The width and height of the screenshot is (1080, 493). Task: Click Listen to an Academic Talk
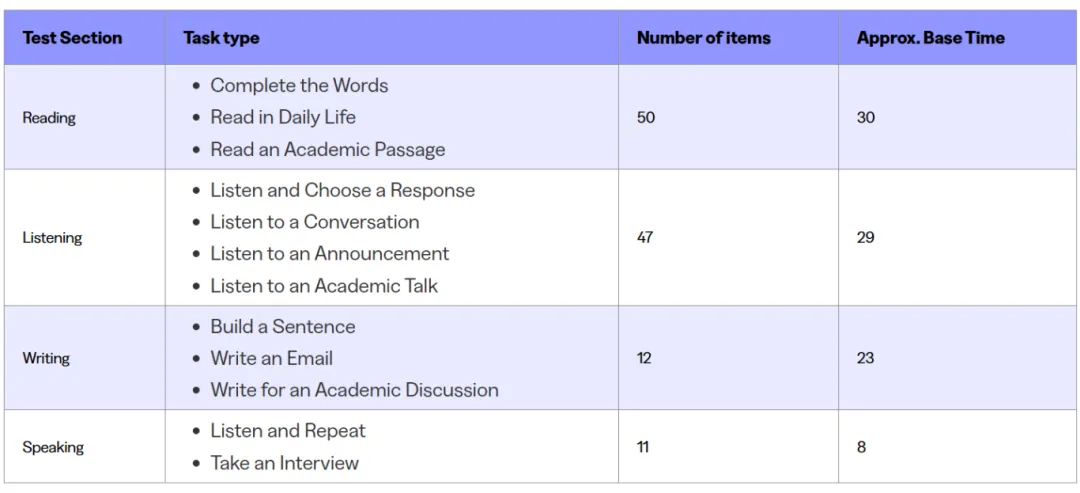324,285
